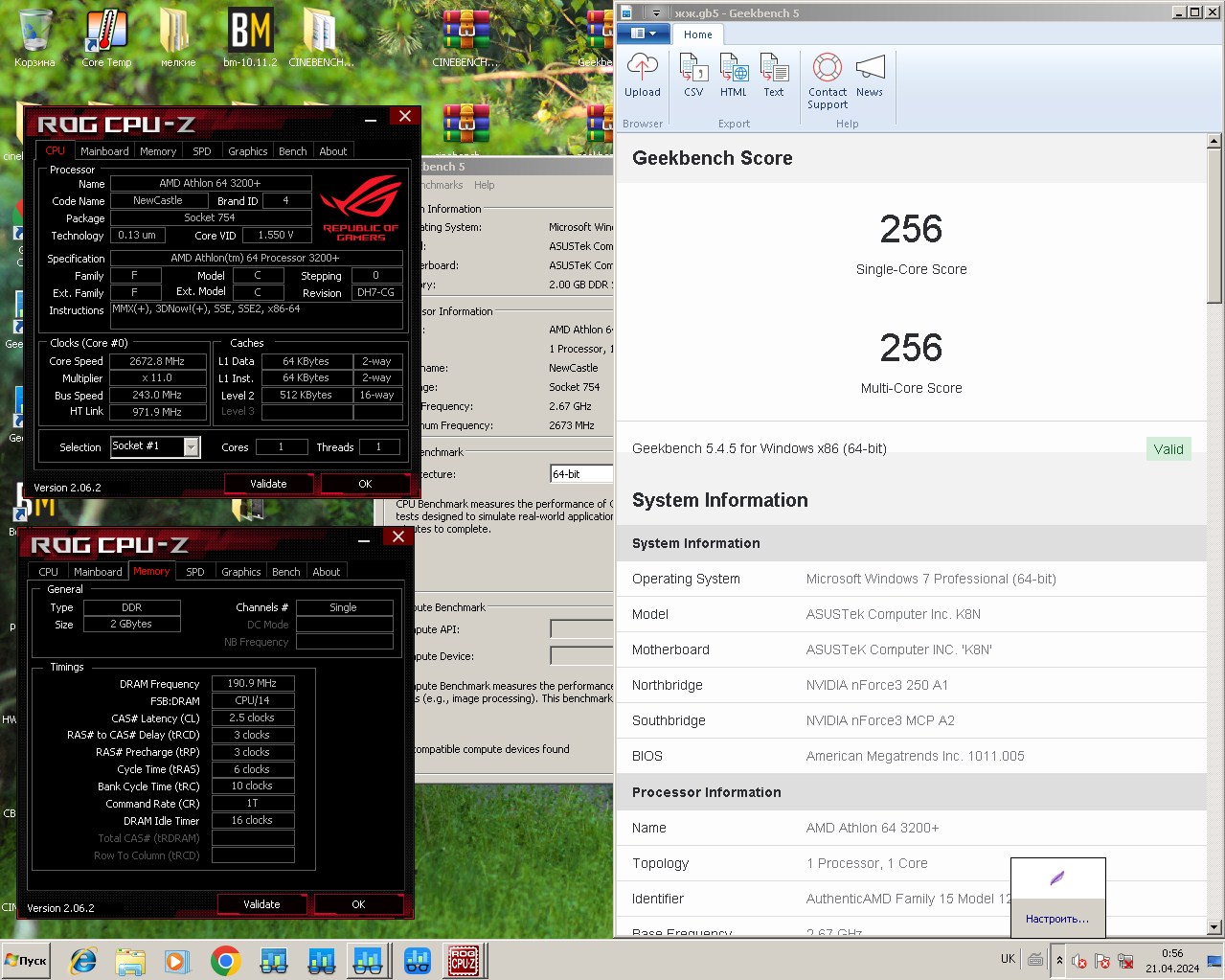The image size is (1225, 980).
Task: Click the NVIDIA nForce3 250 A1 Northbridge value
Action: [x=877, y=685]
